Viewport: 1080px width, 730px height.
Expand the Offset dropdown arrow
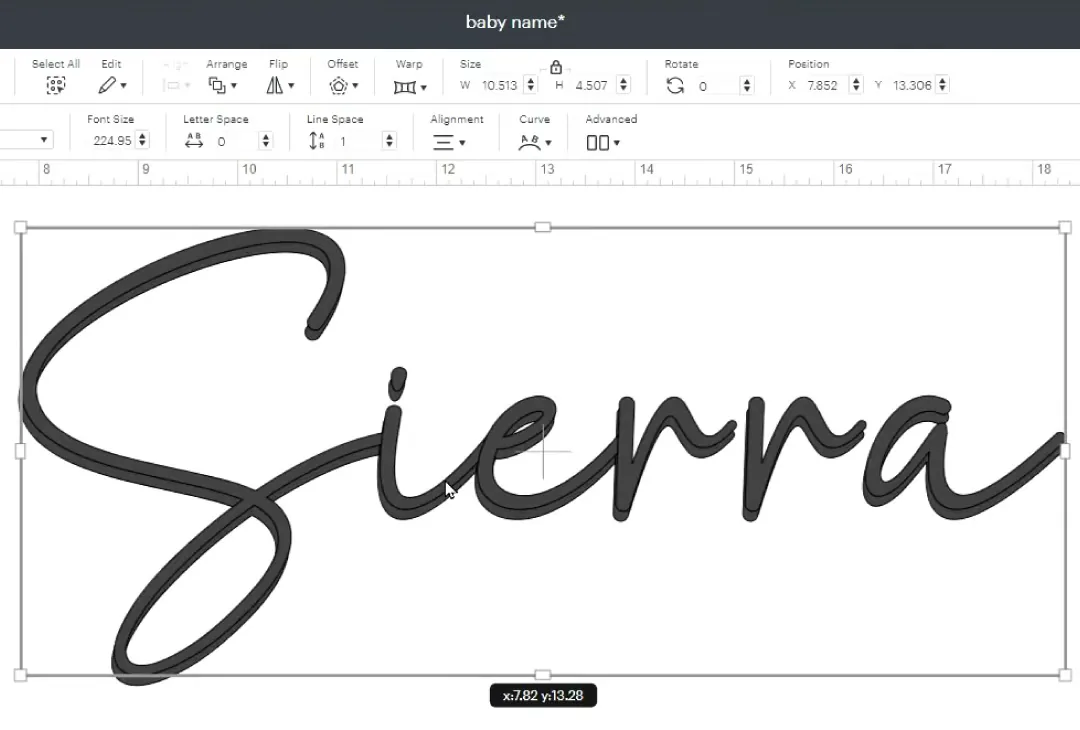coord(355,86)
